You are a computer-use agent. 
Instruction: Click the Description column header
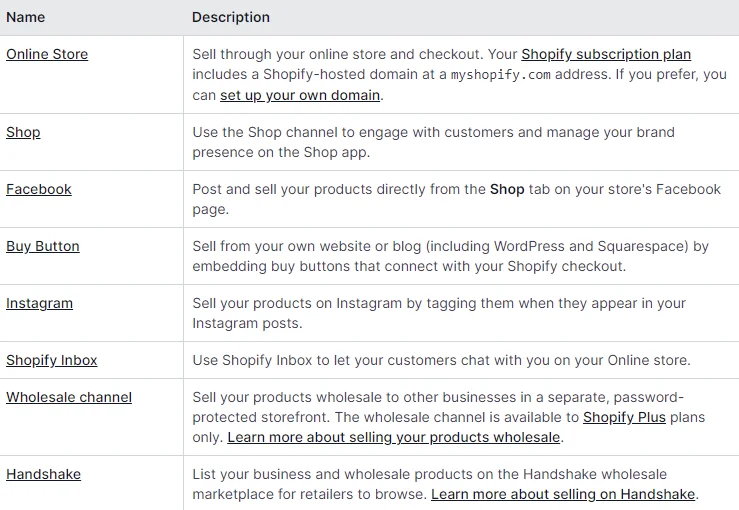pos(231,17)
